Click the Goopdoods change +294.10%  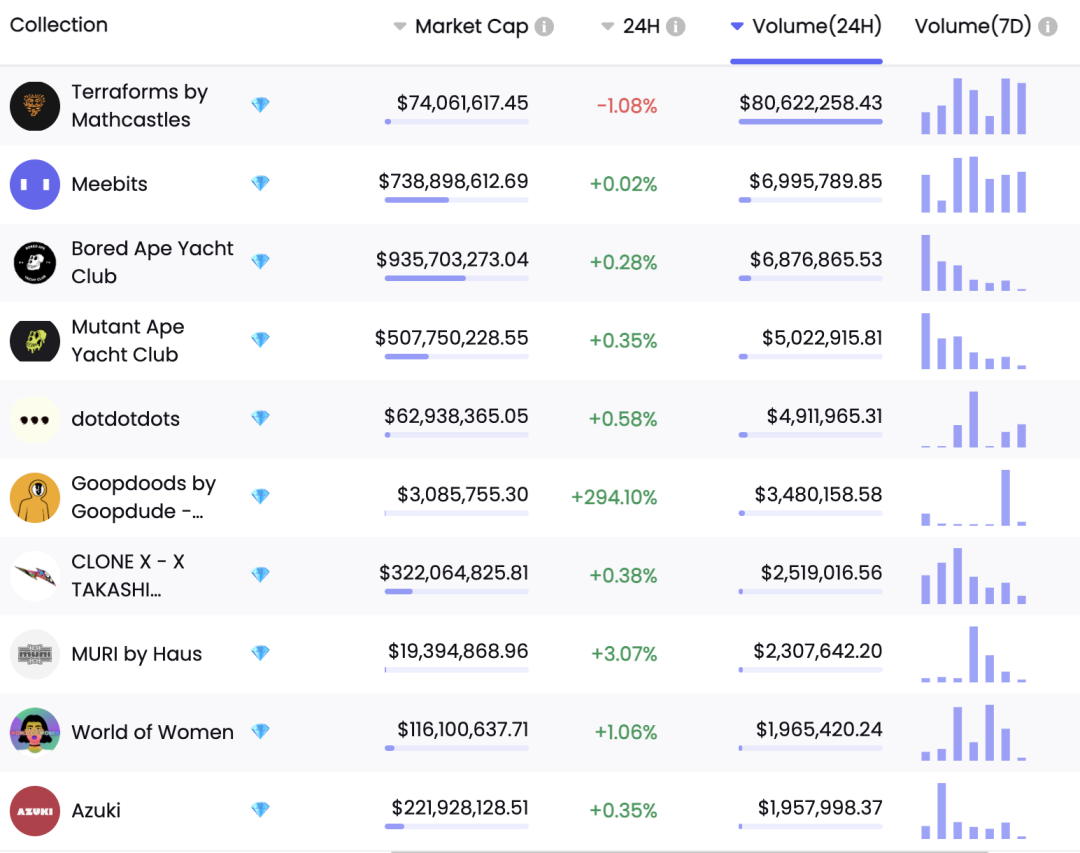[x=614, y=497]
